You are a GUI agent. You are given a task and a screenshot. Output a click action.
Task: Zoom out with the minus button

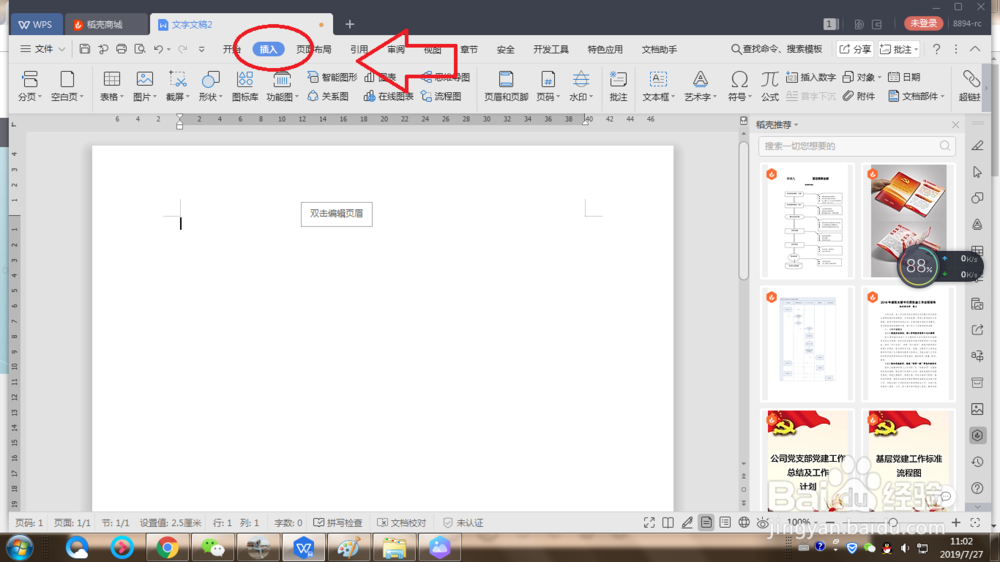[829, 522]
